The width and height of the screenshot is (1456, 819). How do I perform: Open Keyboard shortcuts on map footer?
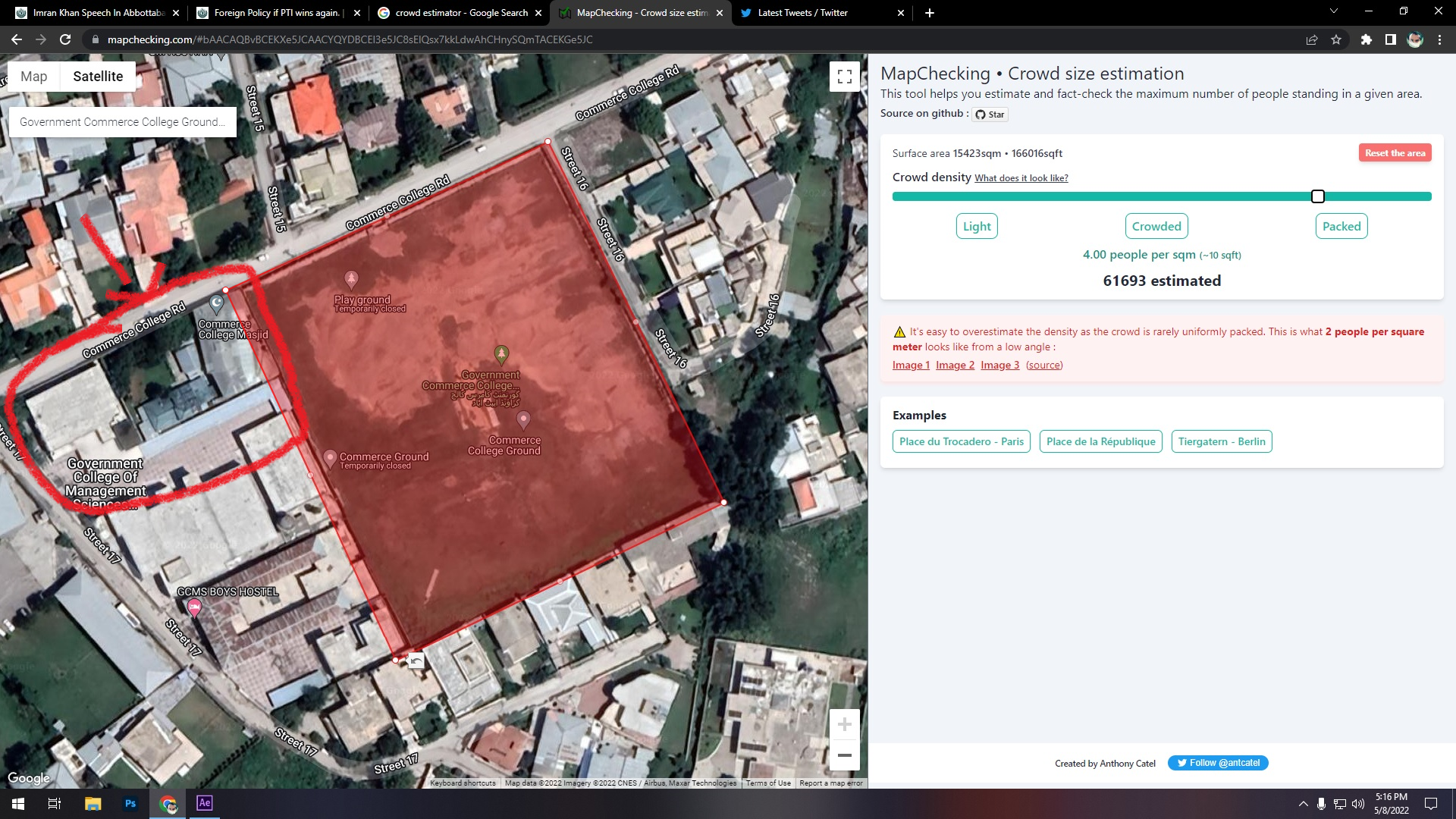463,783
